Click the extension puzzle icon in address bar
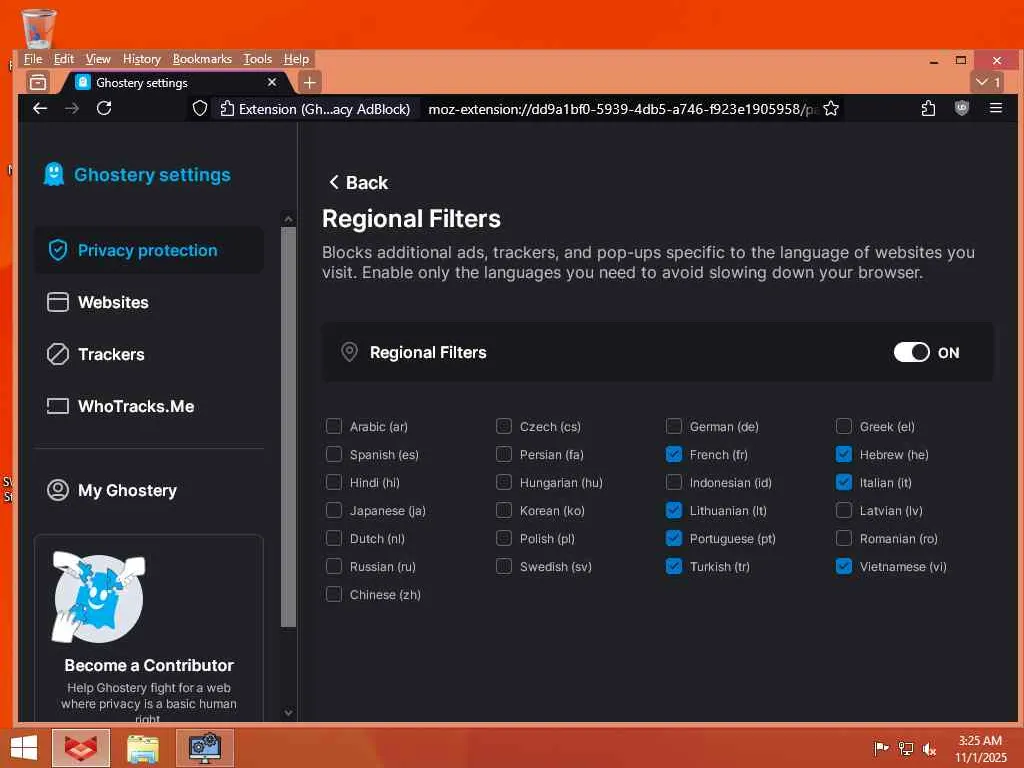 [227, 108]
